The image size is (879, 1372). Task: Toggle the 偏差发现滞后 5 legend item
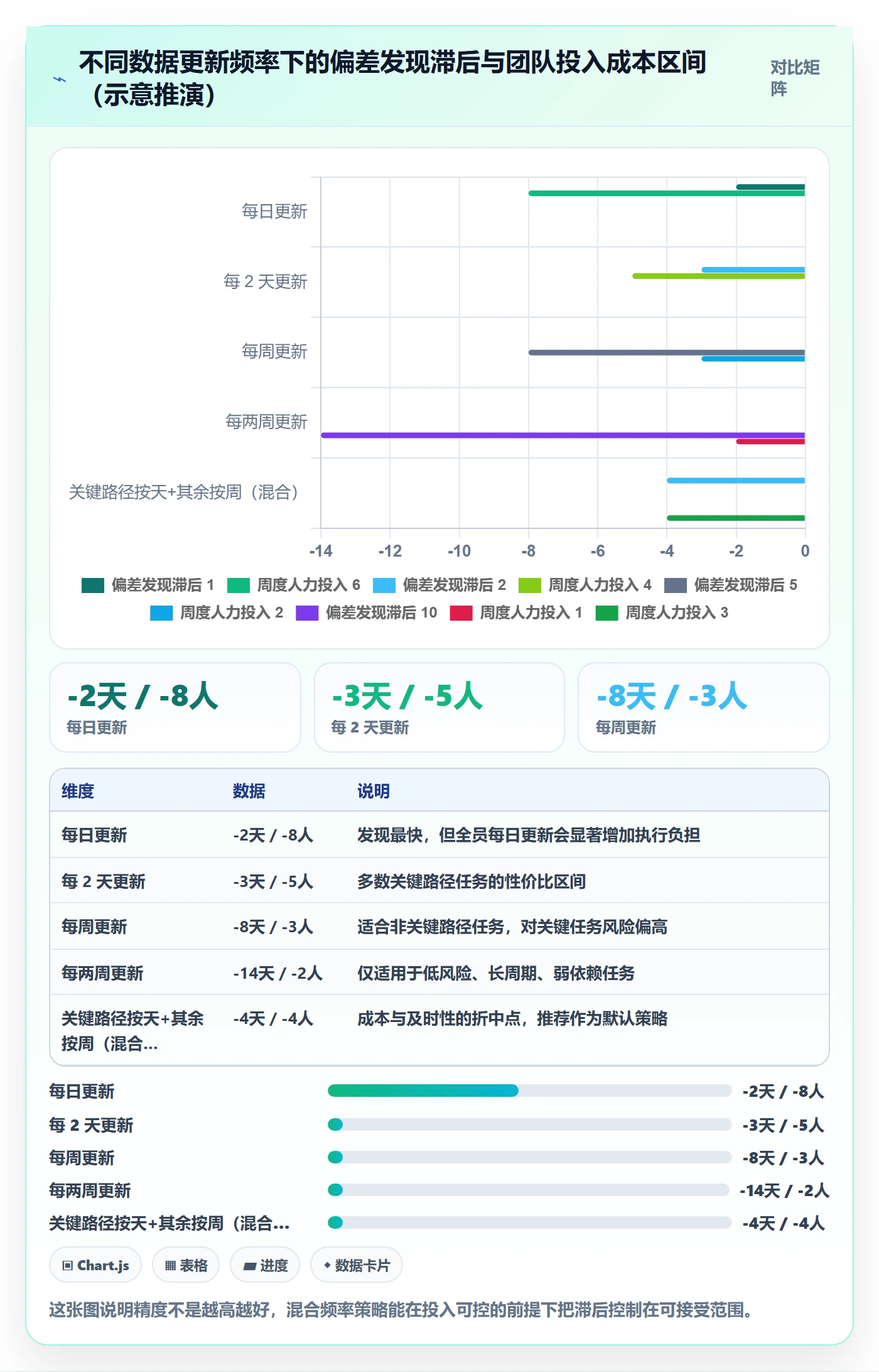(x=731, y=585)
